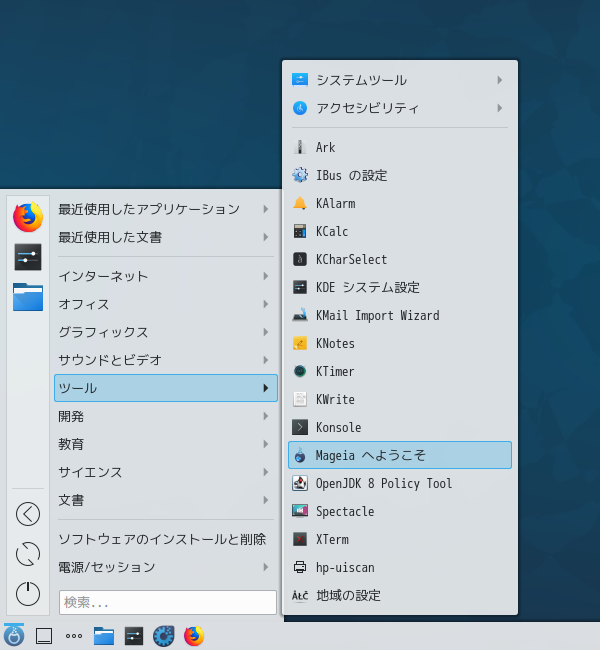This screenshot has height=650, width=600.
Task: Open the Dolphin folder icon on the taskbar
Action: 104,636
